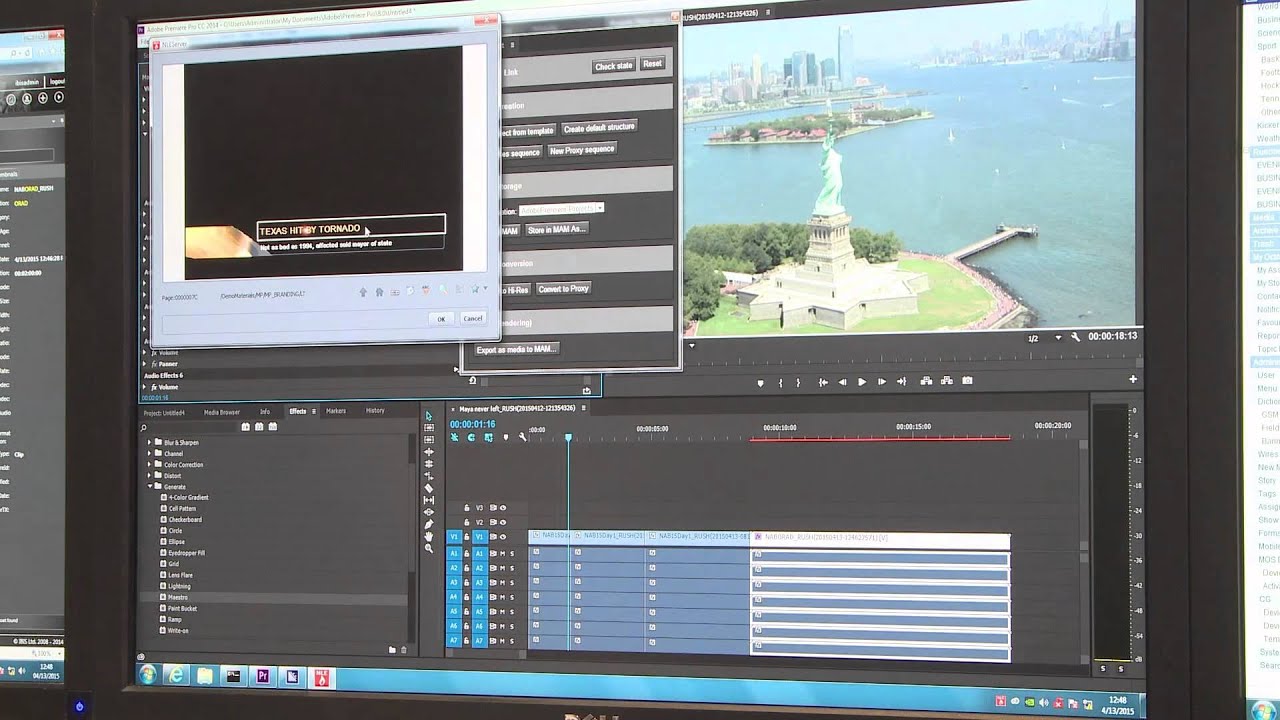
Task: Select the Selection arrow tool
Action: tap(429, 416)
